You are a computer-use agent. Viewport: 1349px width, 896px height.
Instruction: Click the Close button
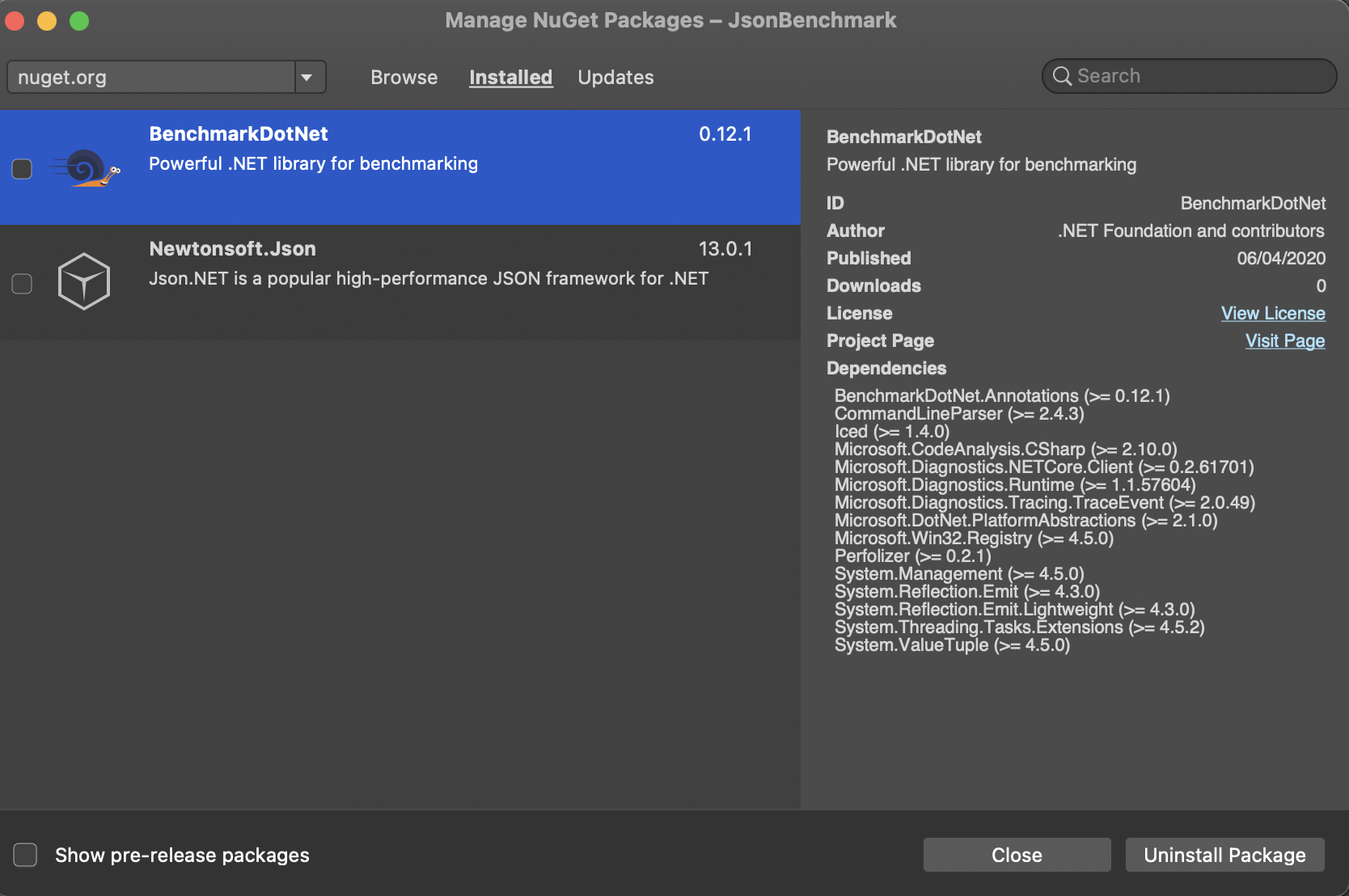pyautogui.click(x=1017, y=855)
